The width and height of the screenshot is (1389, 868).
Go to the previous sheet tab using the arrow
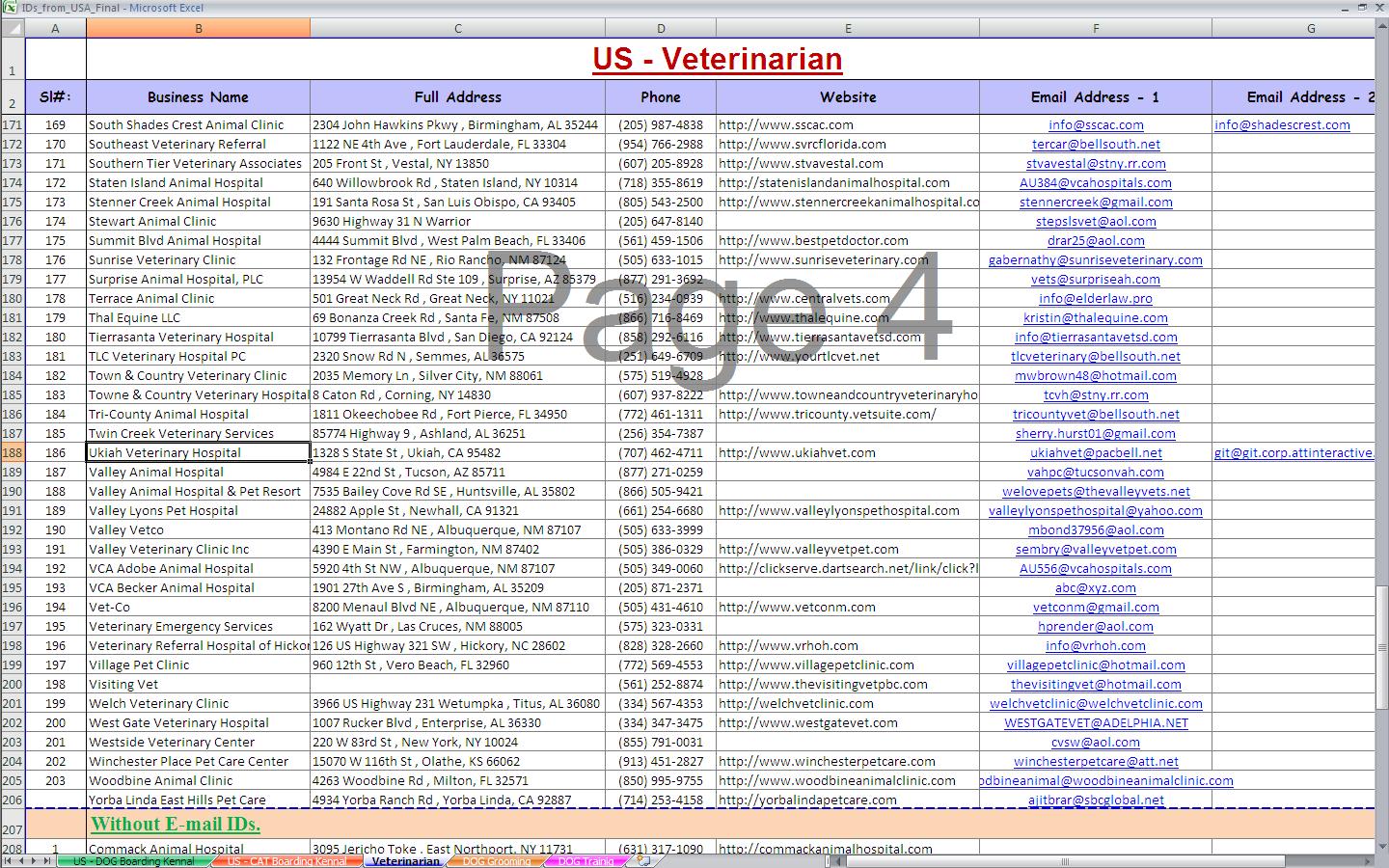tap(22, 860)
